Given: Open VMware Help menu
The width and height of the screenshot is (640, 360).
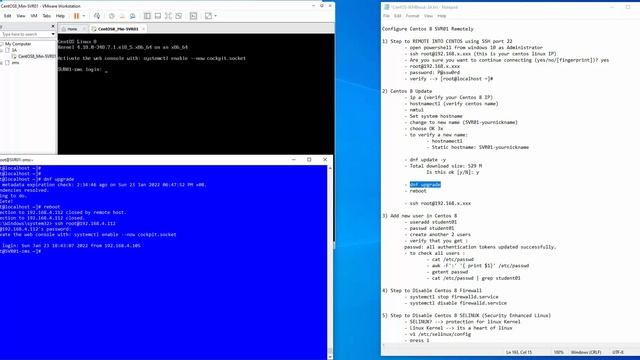Looking at the screenshot, I should [60, 16].
